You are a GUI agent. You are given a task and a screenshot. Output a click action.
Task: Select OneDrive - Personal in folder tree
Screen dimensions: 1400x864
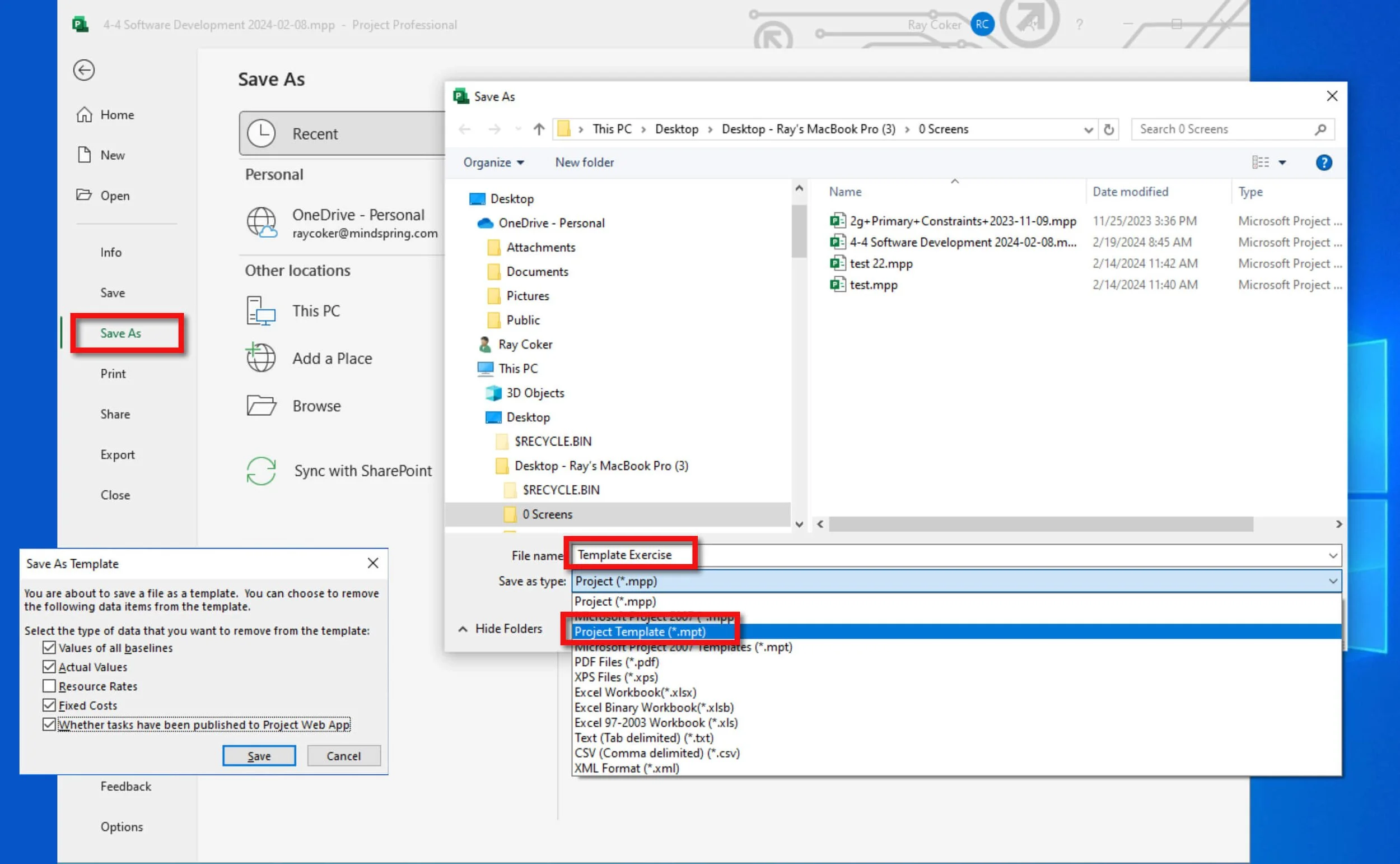pos(542,223)
